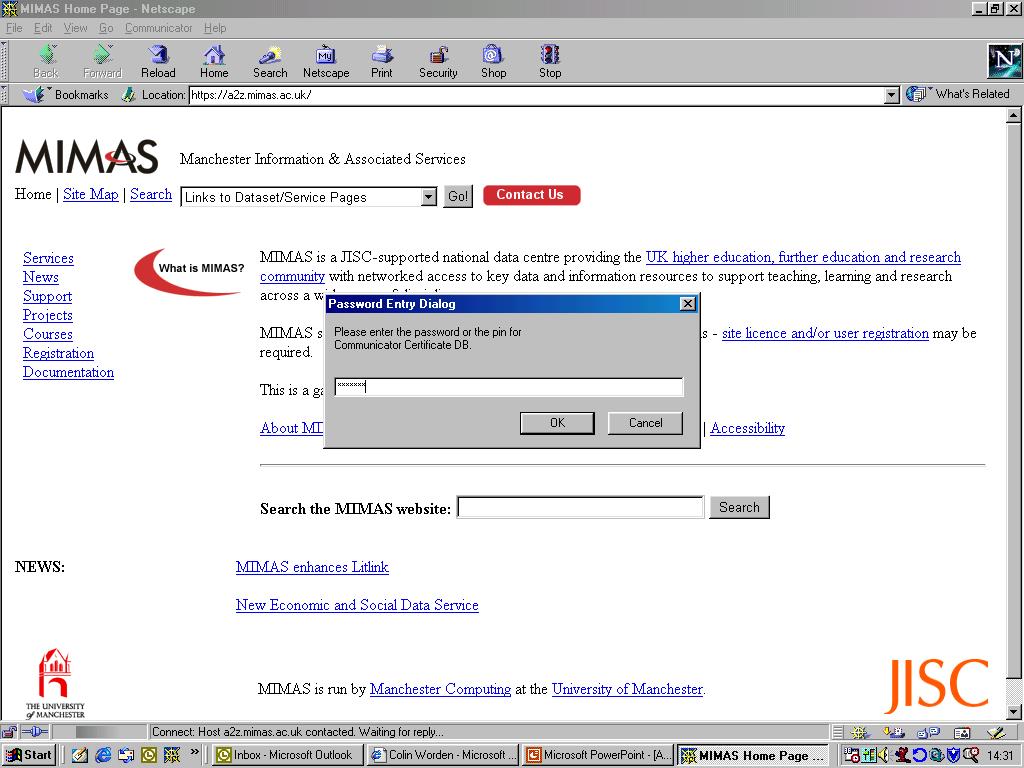The width and height of the screenshot is (1024, 768).
Task: Close the Password Entry Dialog with X
Action: coord(687,304)
